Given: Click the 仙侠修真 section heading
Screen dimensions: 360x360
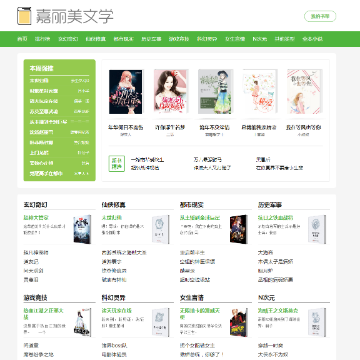Looking at the screenshot, I should click(x=113, y=205).
